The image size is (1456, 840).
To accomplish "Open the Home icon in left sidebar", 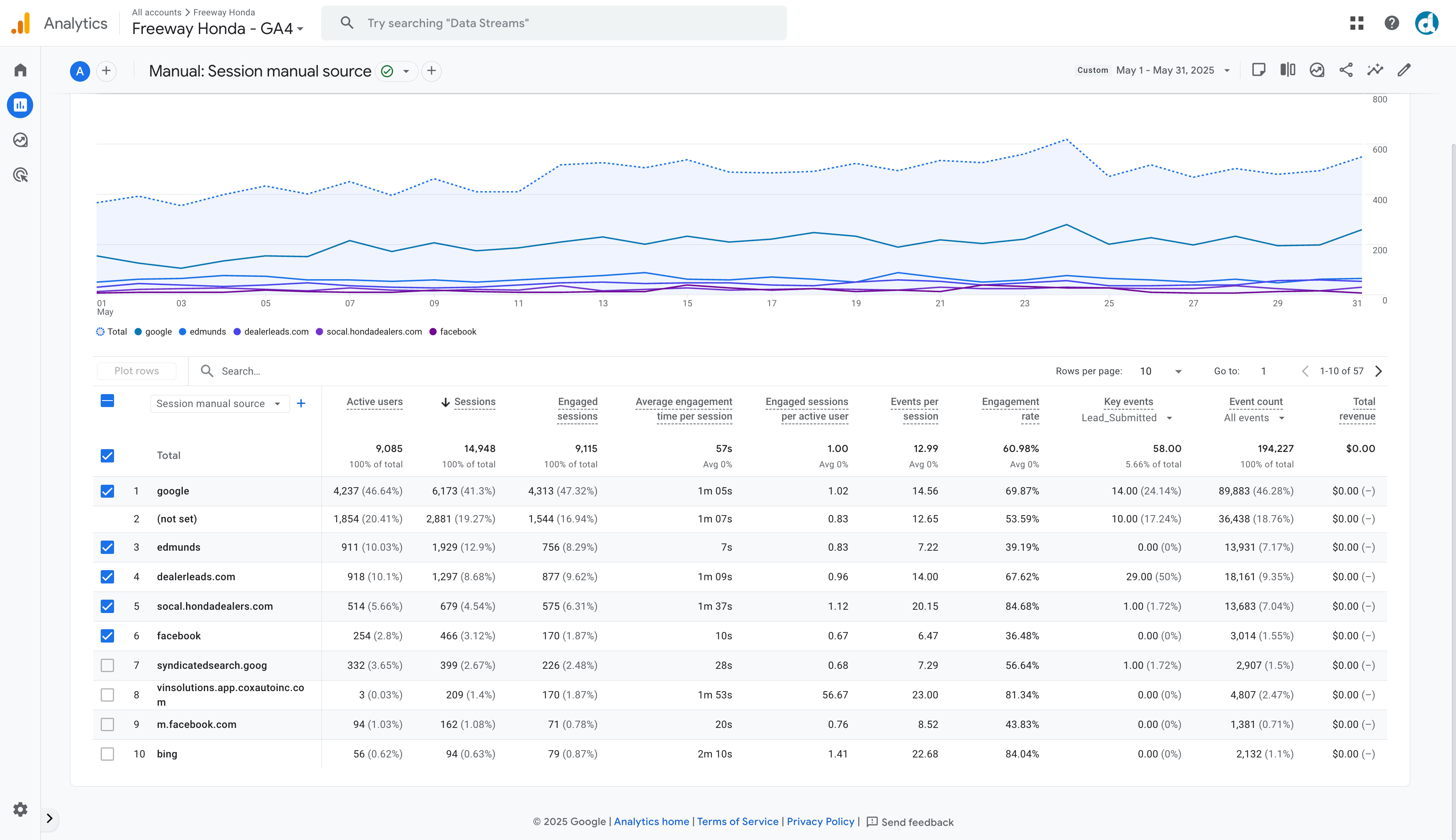I will click(20, 70).
